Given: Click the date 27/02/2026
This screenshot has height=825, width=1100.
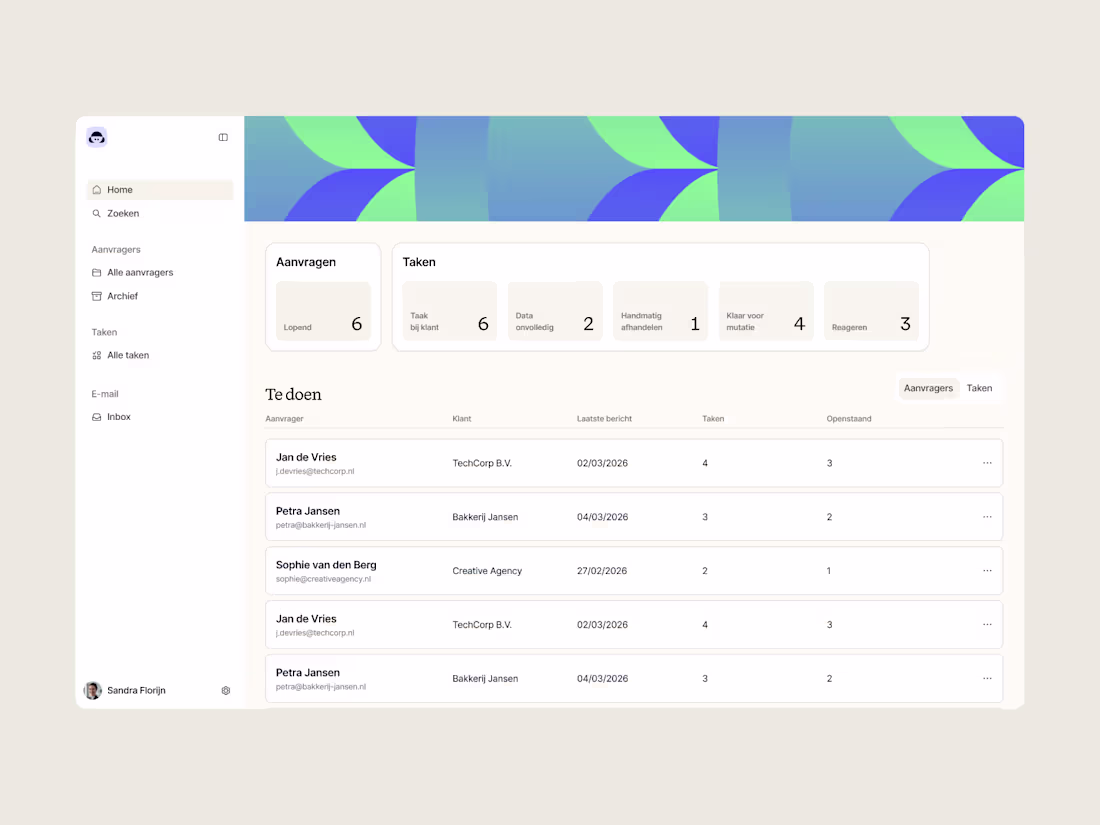Looking at the screenshot, I should 602,571.
